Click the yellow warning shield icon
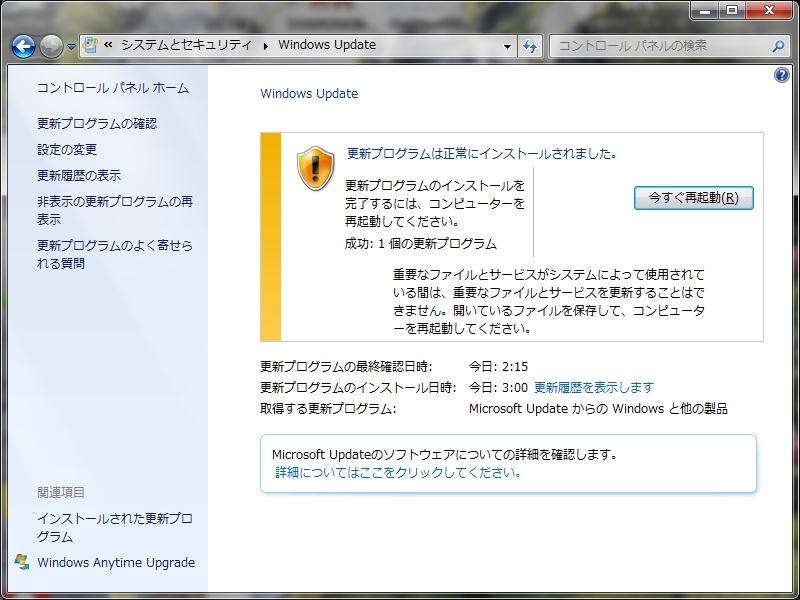 click(315, 168)
